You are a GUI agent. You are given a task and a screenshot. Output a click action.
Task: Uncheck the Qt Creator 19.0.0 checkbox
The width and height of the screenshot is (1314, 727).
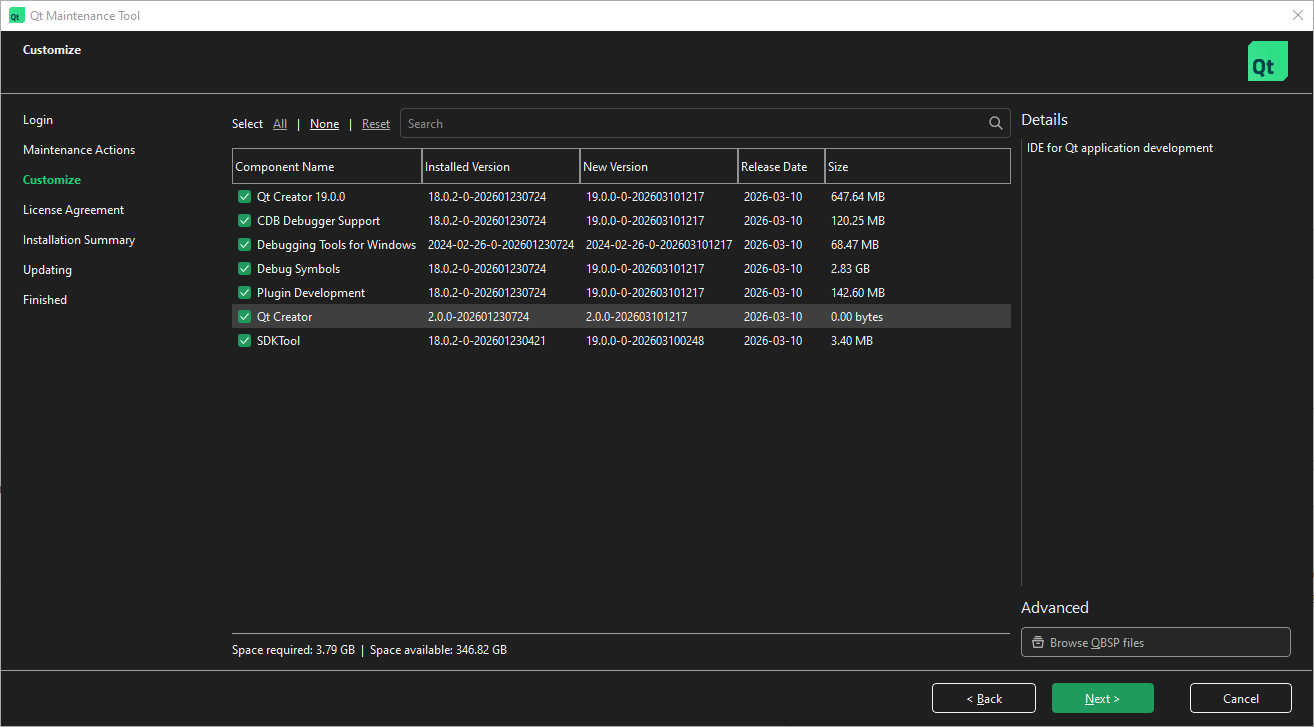point(244,197)
